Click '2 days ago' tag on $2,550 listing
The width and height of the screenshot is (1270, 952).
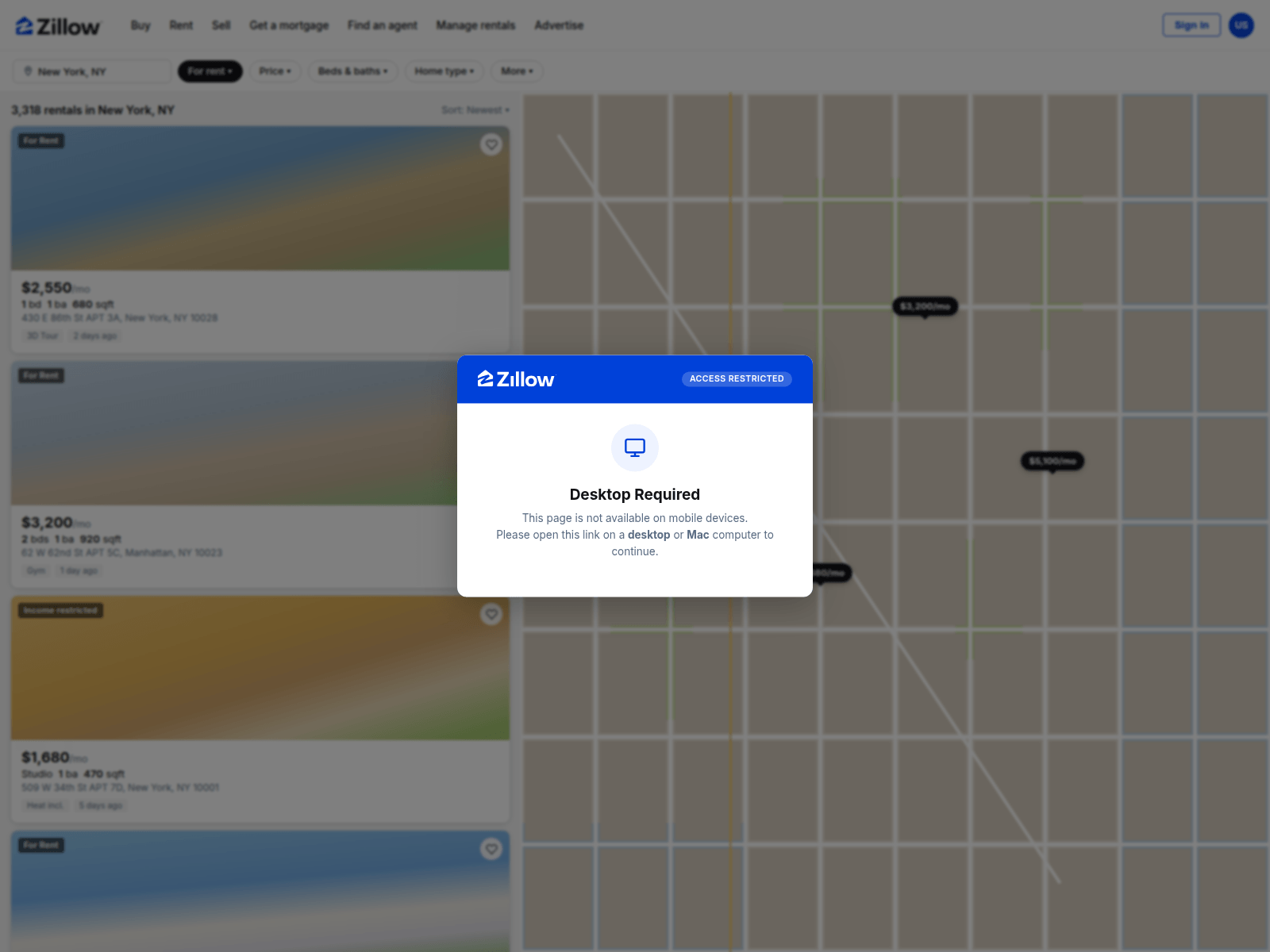click(95, 336)
